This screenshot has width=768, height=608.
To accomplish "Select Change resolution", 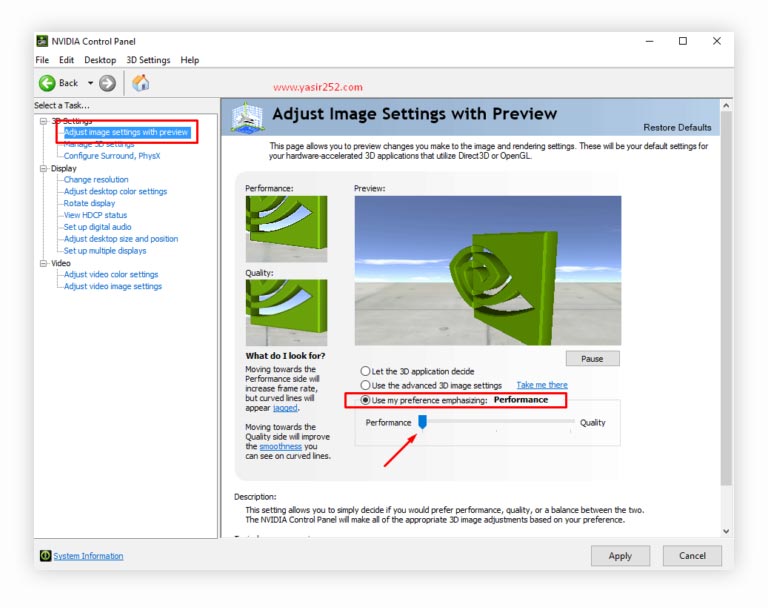I will (x=96, y=179).
